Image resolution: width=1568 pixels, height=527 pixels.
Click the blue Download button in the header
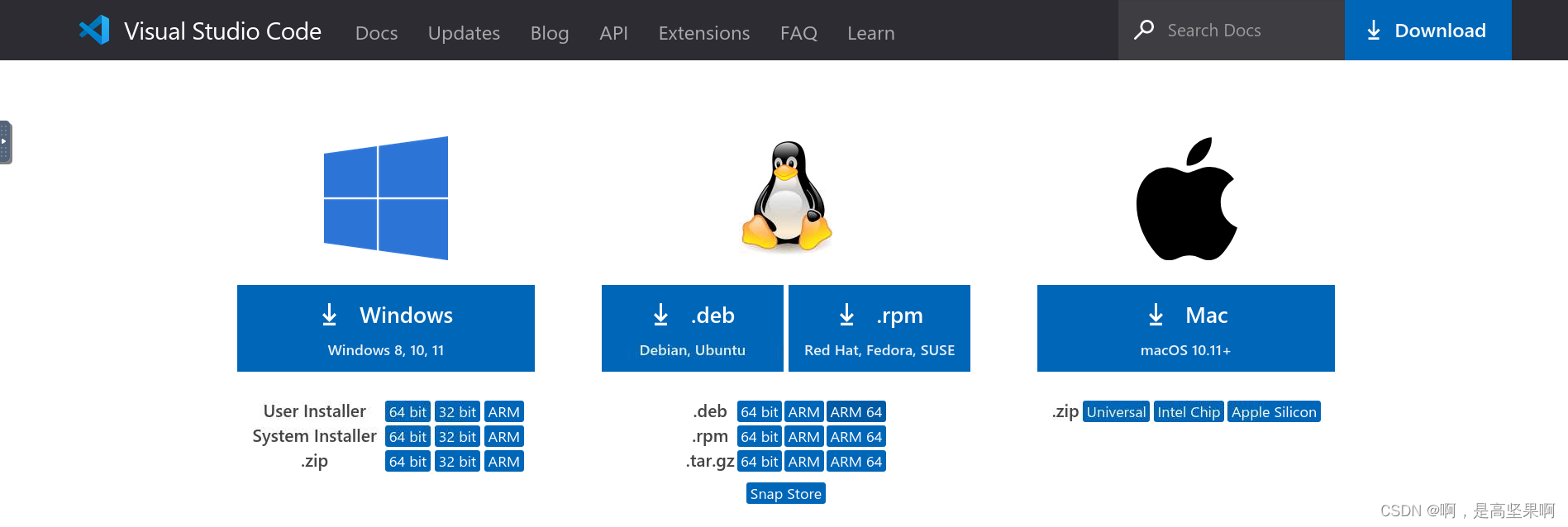coord(1428,30)
